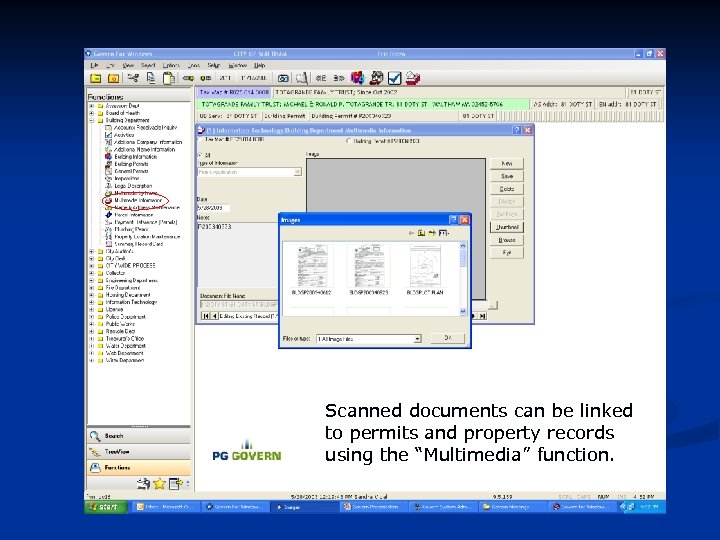The width and height of the screenshot is (720, 540).
Task: Select Building Permits in the Functions tree
Action: click(x=131, y=164)
